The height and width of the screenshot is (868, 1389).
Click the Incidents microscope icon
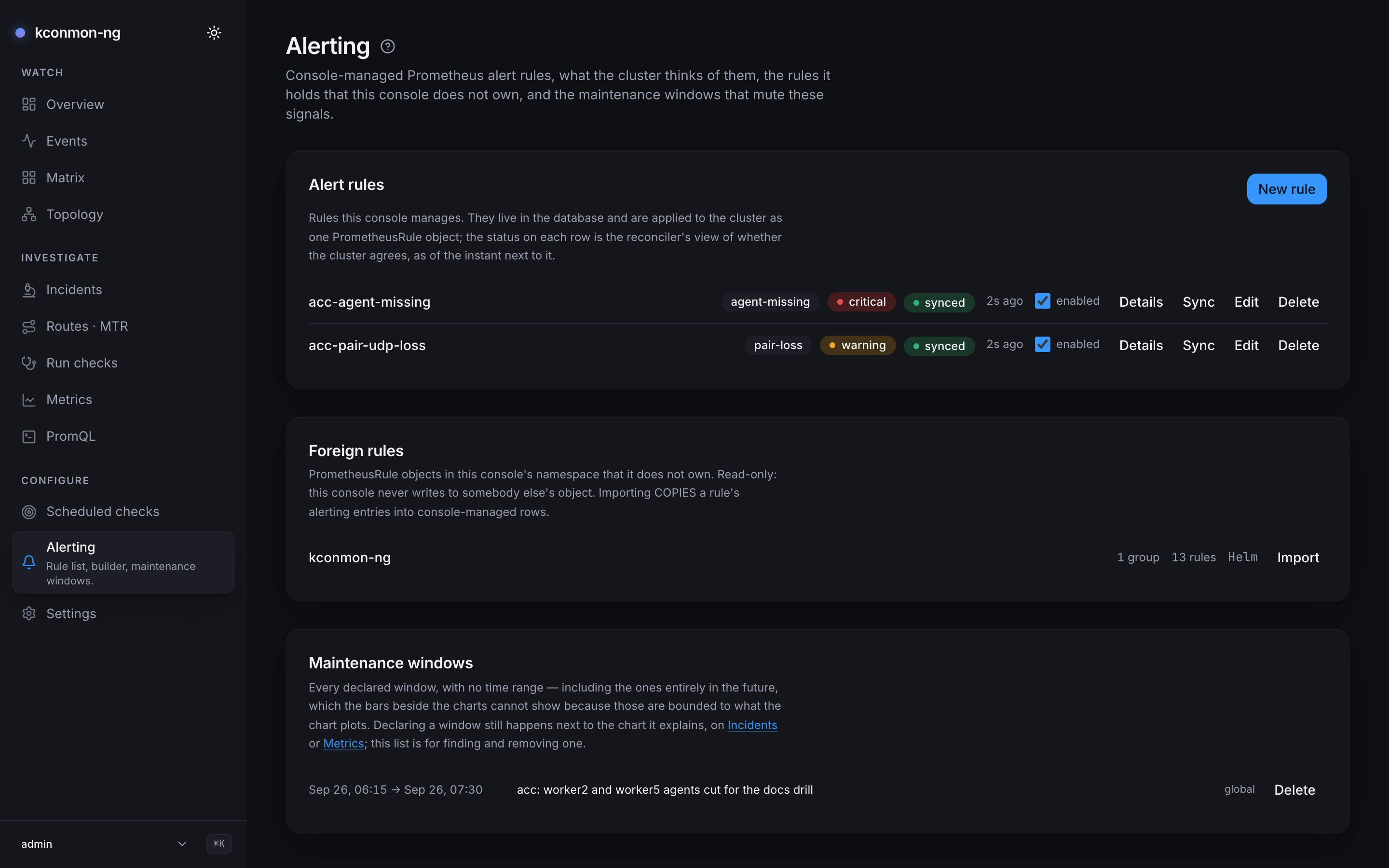(x=29, y=290)
